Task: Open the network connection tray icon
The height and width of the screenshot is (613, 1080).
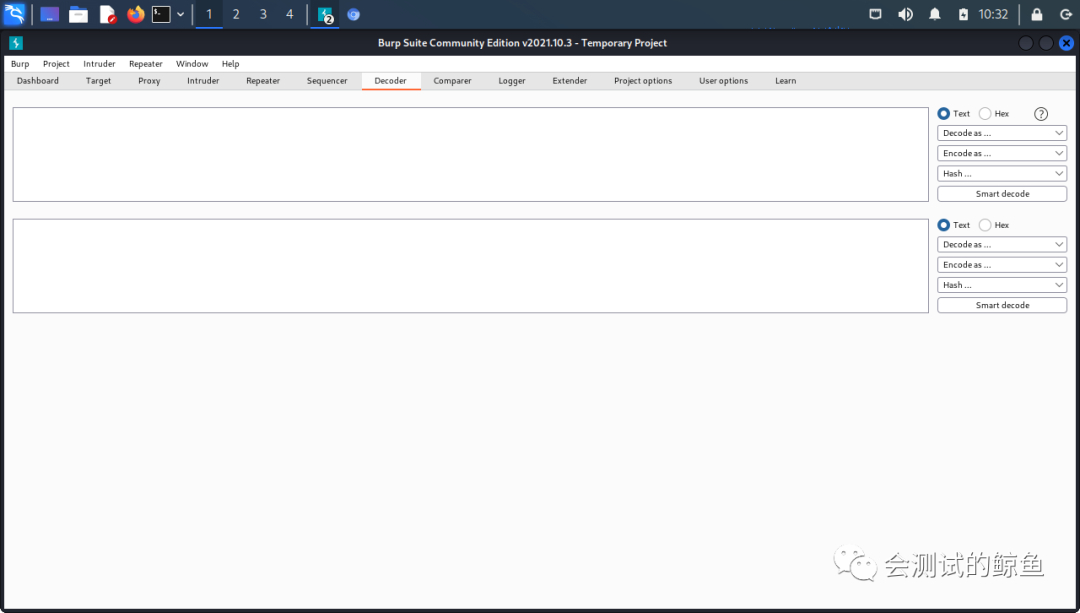Action: click(x=875, y=14)
